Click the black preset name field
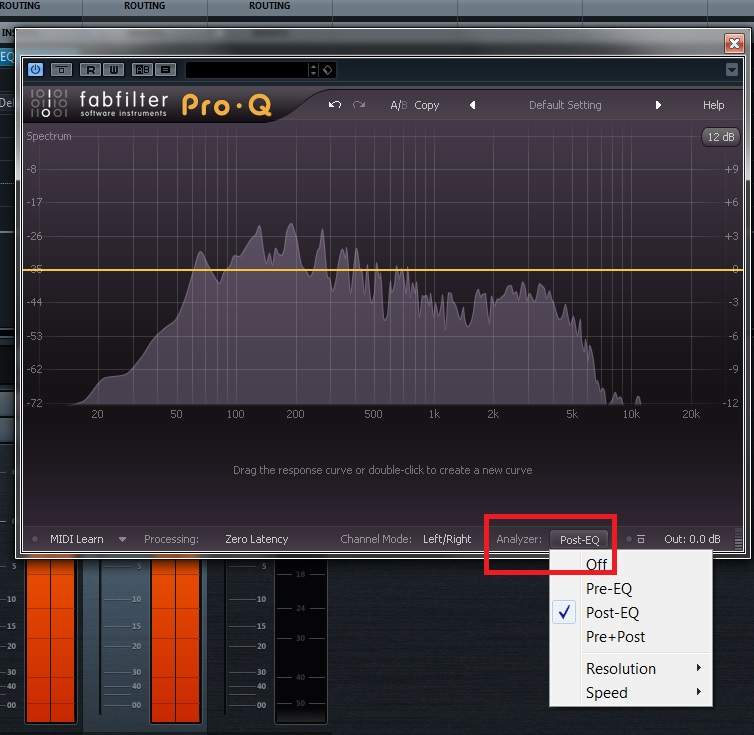Viewport: 754px width, 735px height. tap(247, 70)
